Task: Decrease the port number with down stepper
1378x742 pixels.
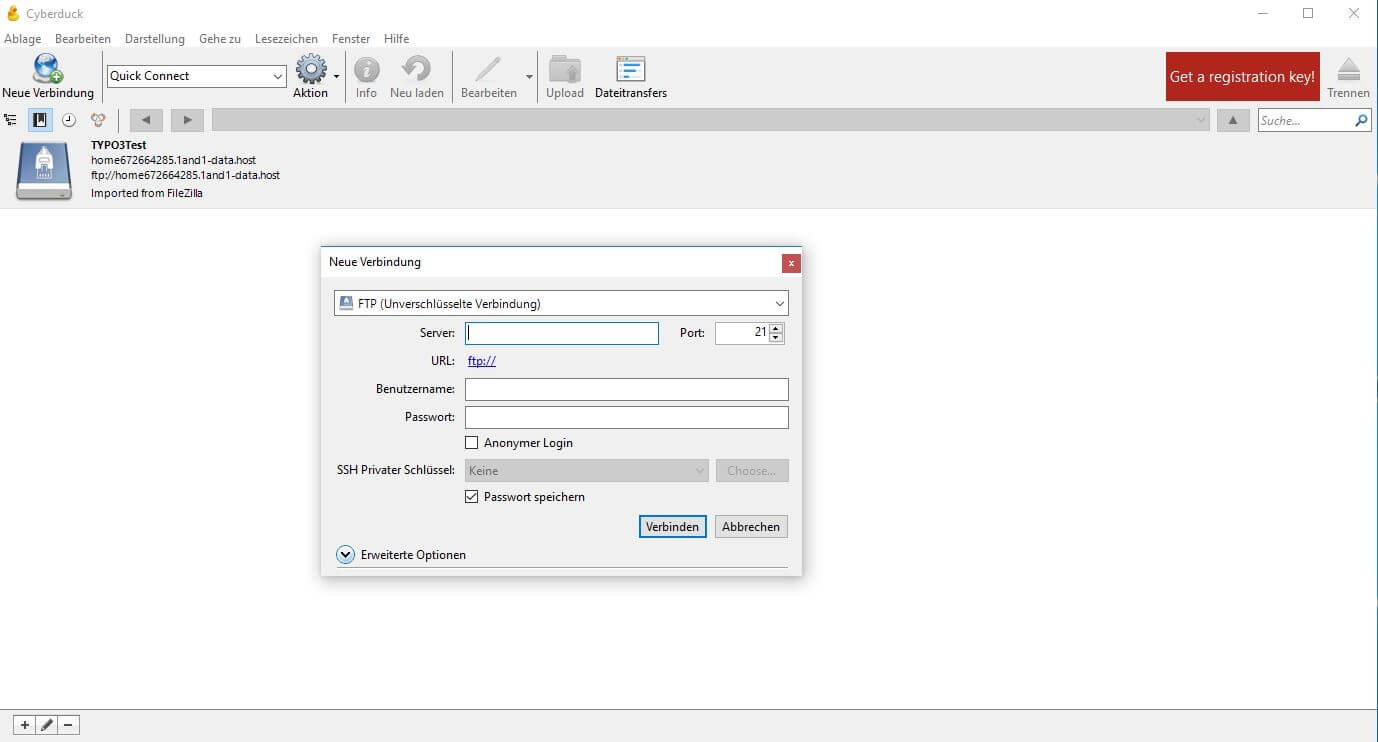Action: point(776,338)
